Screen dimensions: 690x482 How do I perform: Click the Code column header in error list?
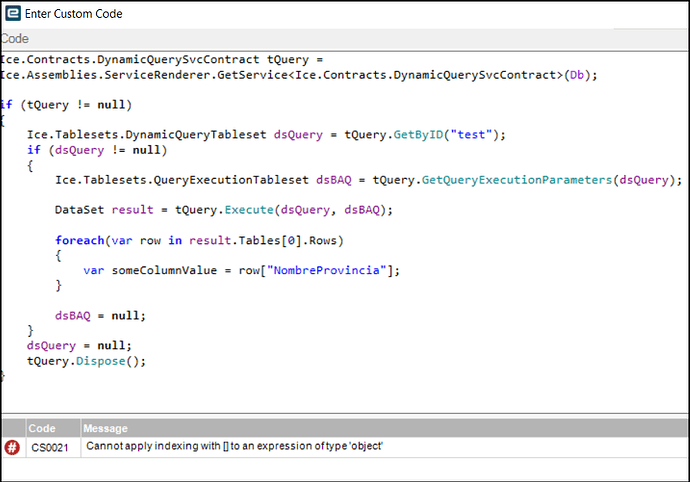53,428
